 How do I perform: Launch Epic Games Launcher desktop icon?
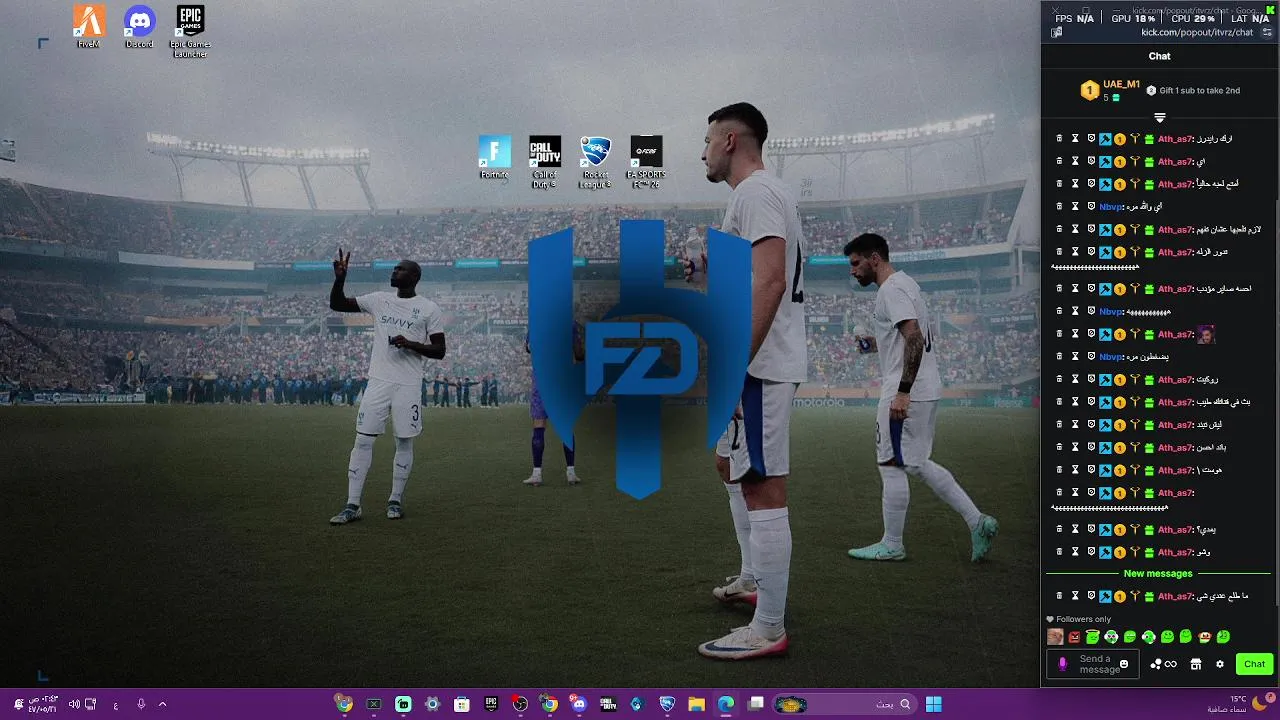pos(190,31)
